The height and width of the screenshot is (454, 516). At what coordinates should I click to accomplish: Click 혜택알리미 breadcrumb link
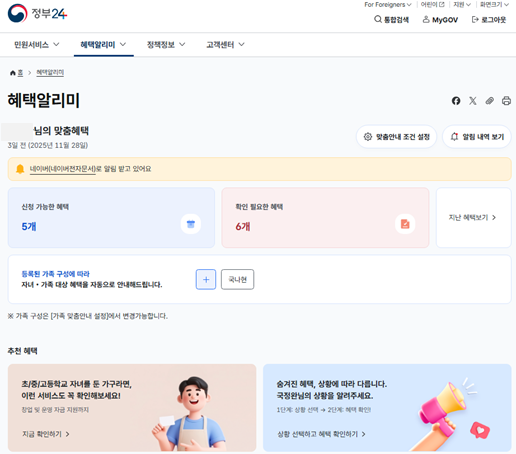pyautogui.click(x=50, y=72)
